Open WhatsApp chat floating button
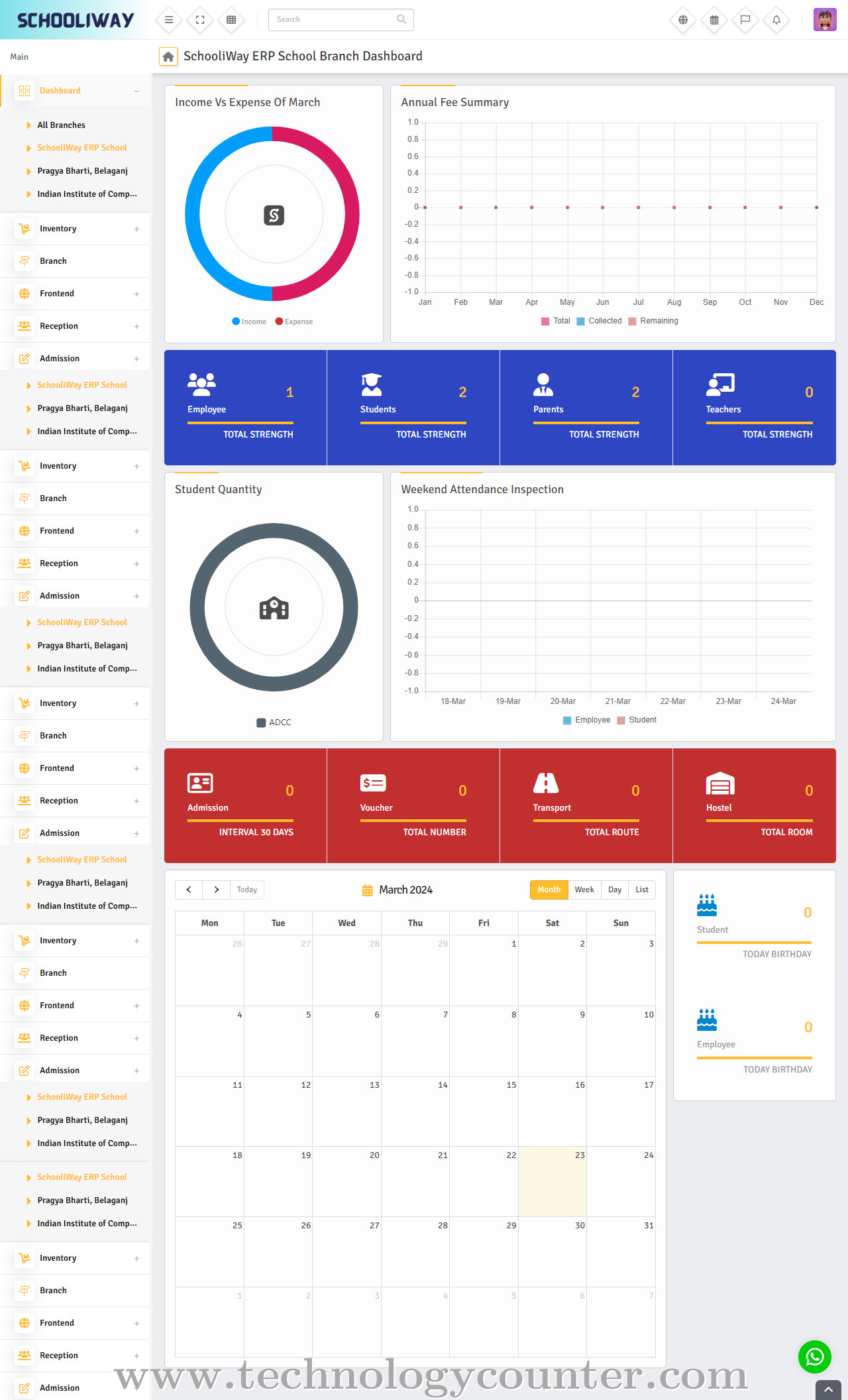Viewport: 848px width, 1400px height. [815, 1357]
